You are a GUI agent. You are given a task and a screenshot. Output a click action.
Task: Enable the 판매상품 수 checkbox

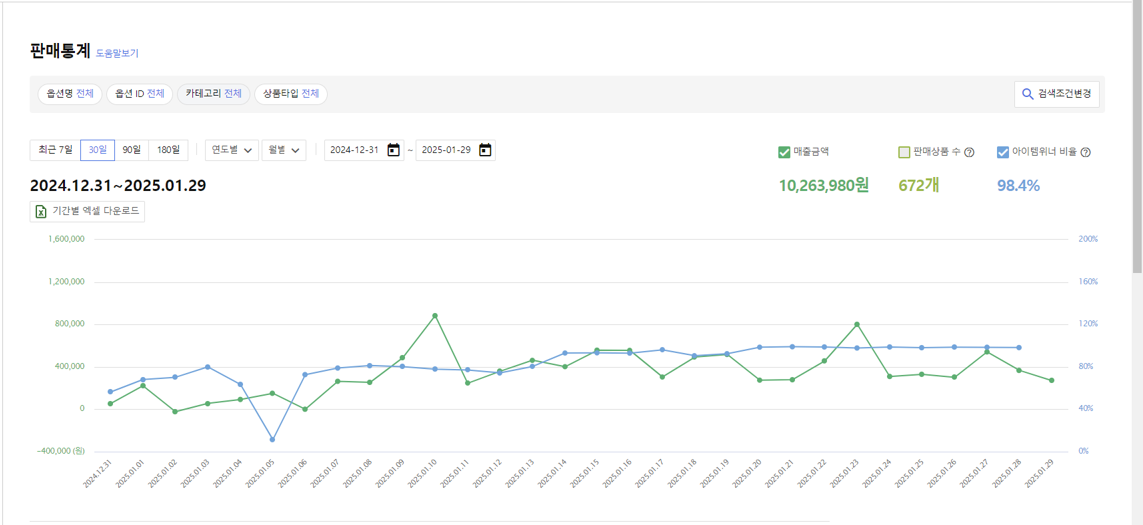click(x=904, y=152)
